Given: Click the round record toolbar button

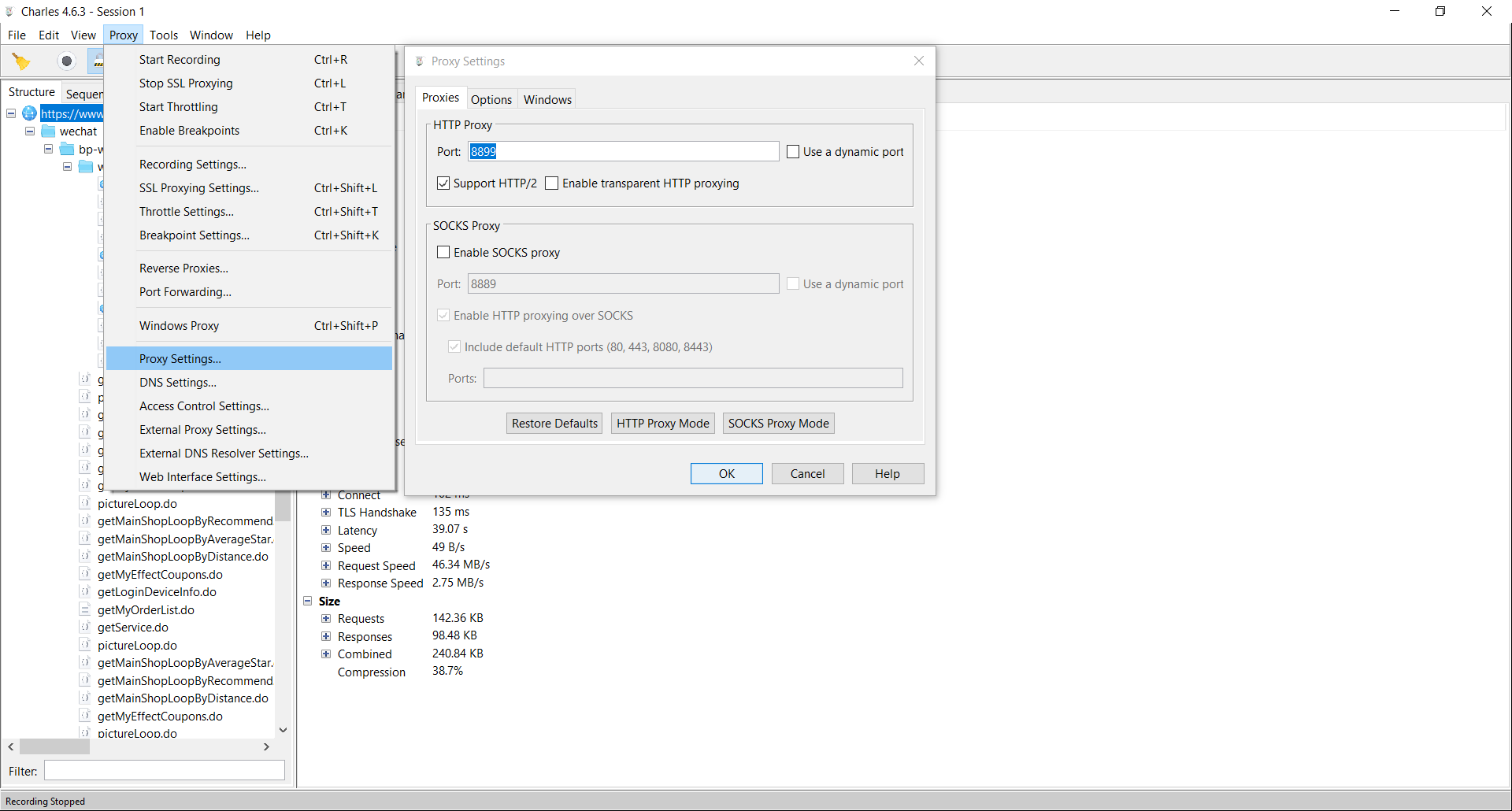Looking at the screenshot, I should (x=67, y=61).
